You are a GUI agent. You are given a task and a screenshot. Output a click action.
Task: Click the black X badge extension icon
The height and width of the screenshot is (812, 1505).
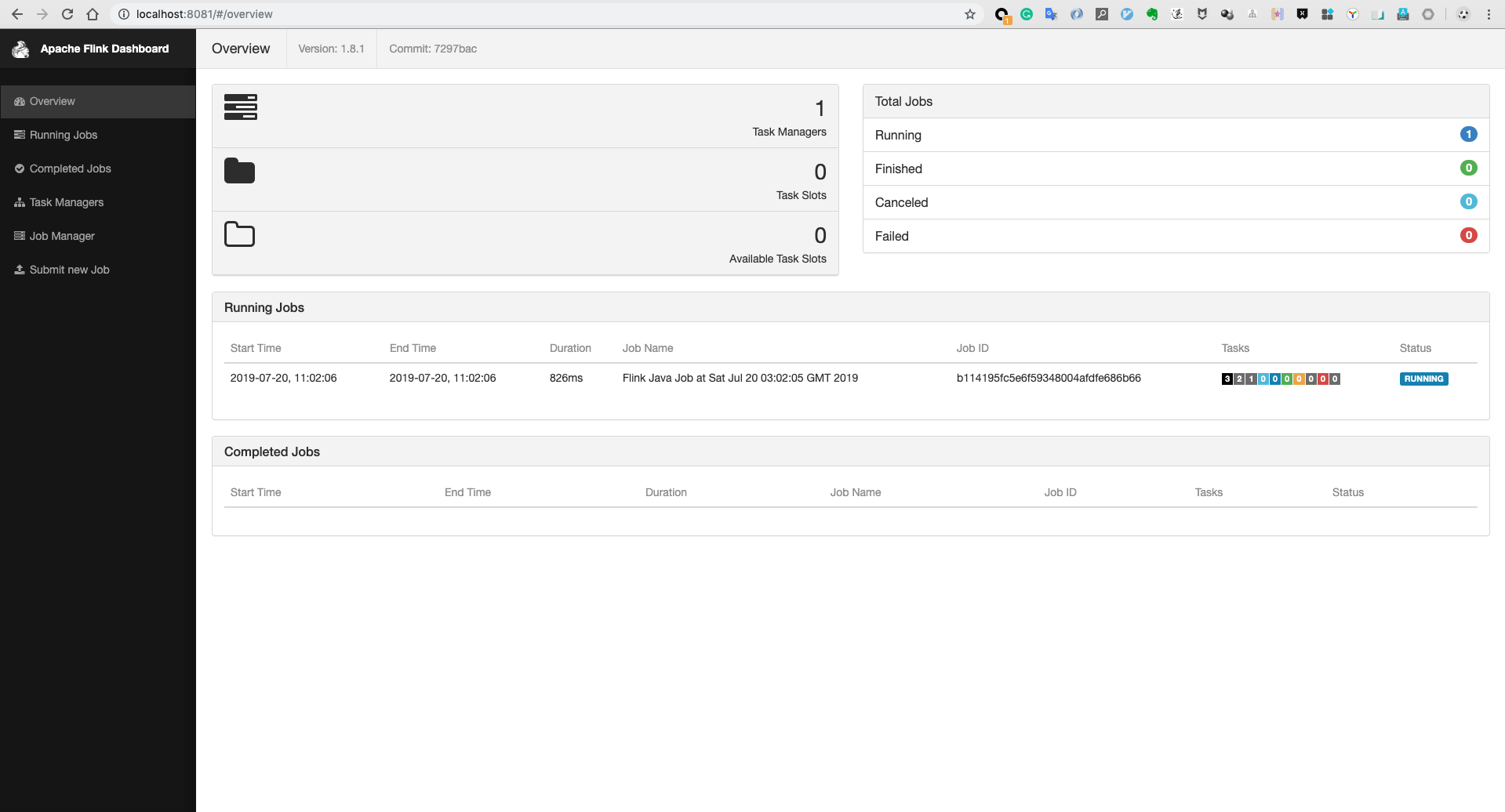click(x=1303, y=14)
